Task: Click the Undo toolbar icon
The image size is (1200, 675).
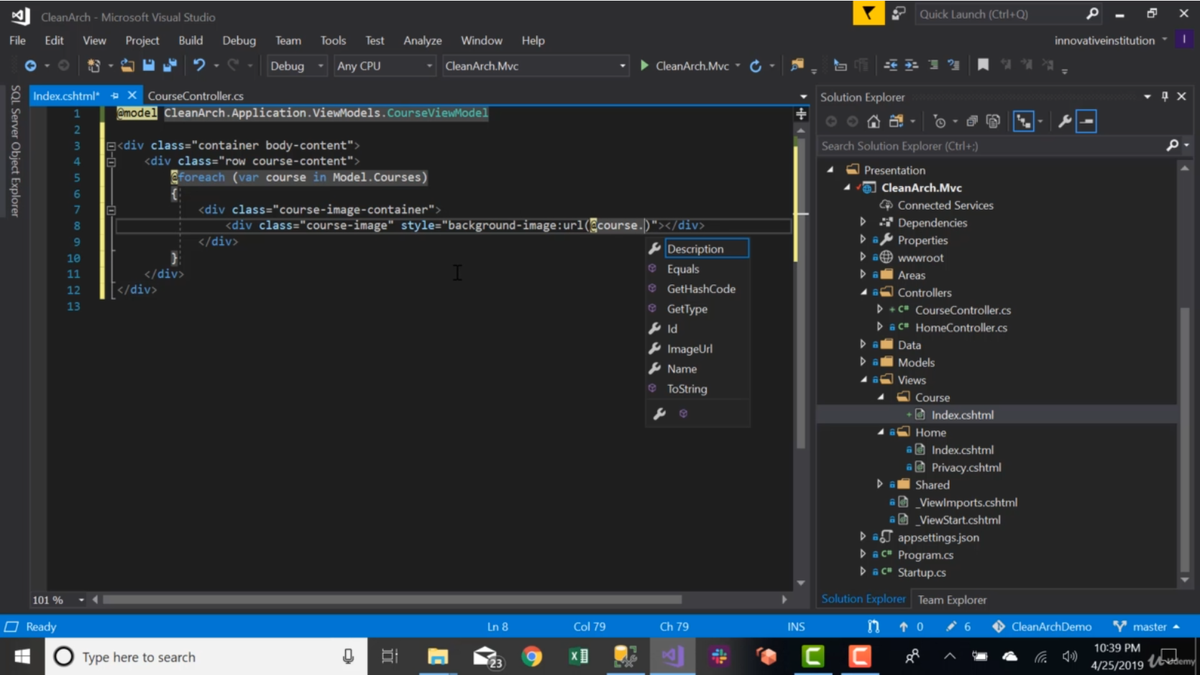Action: click(199, 66)
